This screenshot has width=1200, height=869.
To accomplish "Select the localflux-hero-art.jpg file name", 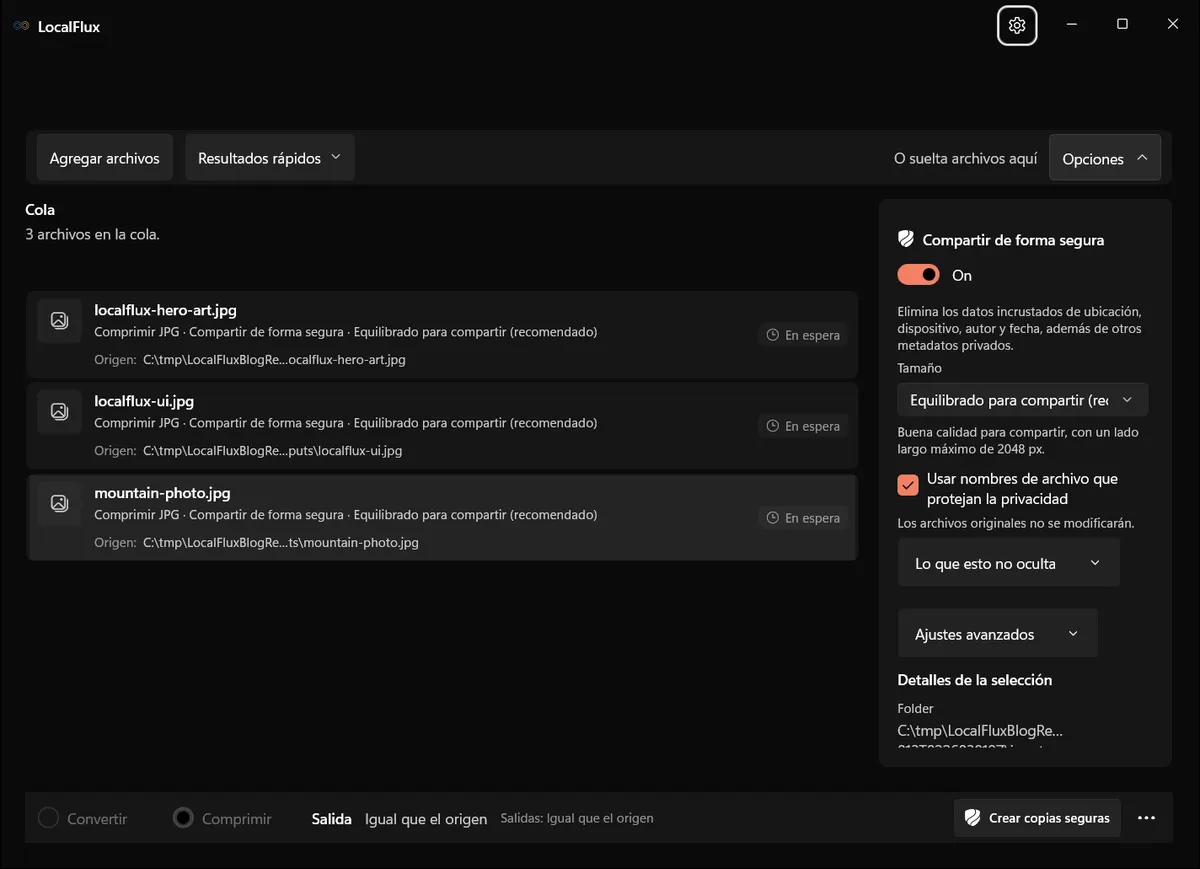I will [x=165, y=310].
